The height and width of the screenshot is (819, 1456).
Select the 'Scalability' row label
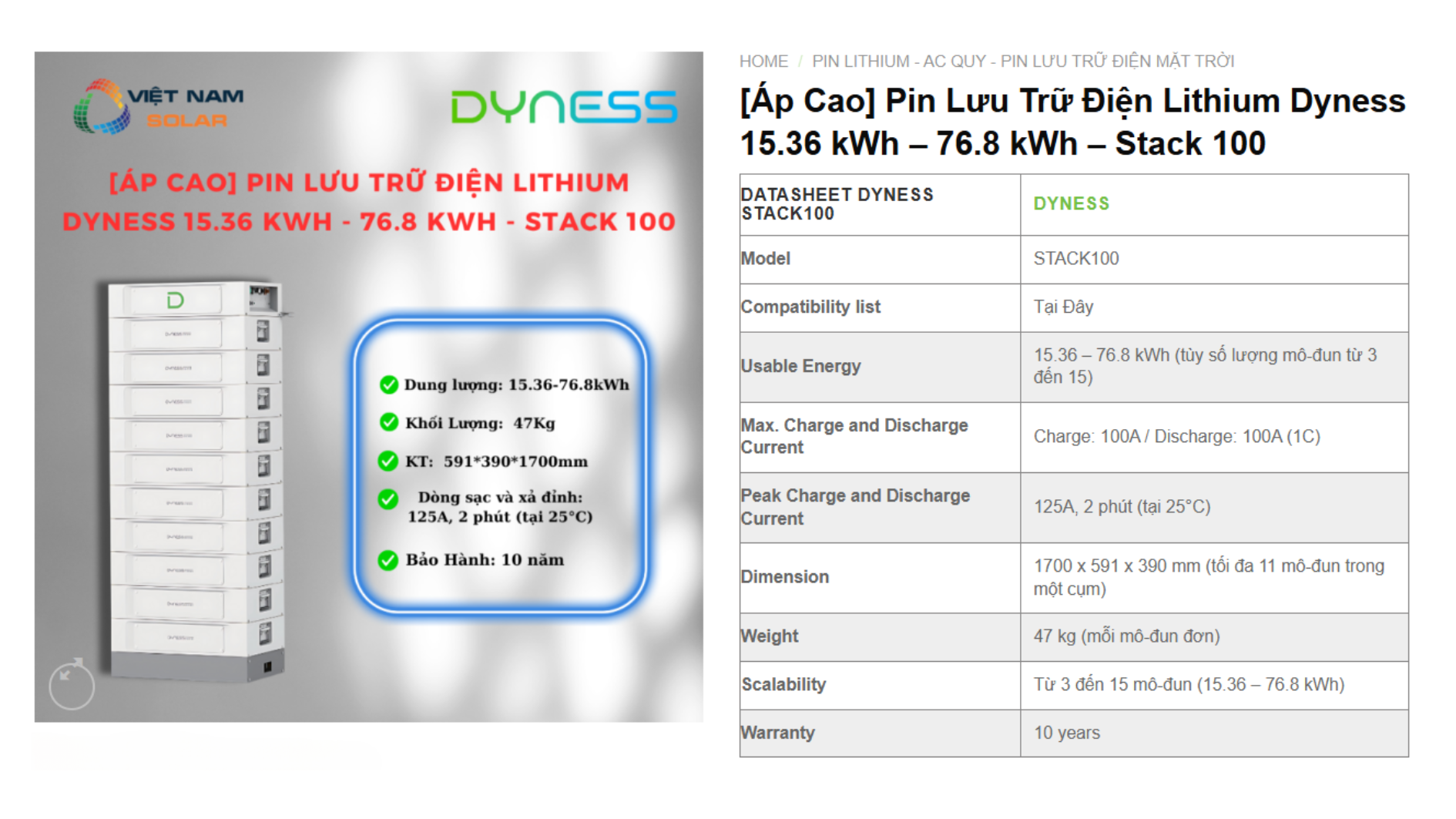(x=783, y=685)
